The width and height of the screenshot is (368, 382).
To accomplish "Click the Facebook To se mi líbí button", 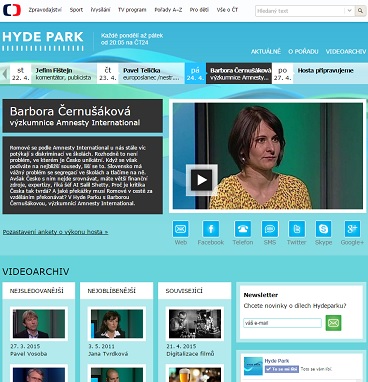I will 282,369.
